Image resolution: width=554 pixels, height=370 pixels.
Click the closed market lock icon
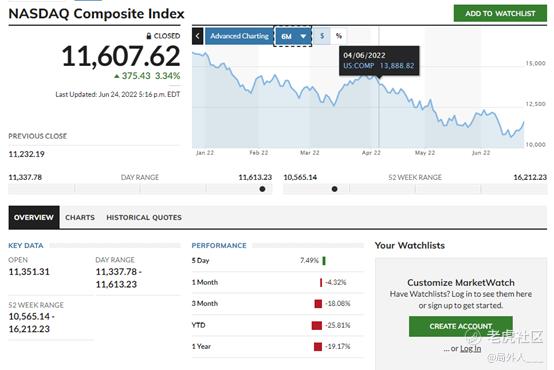click(x=149, y=36)
